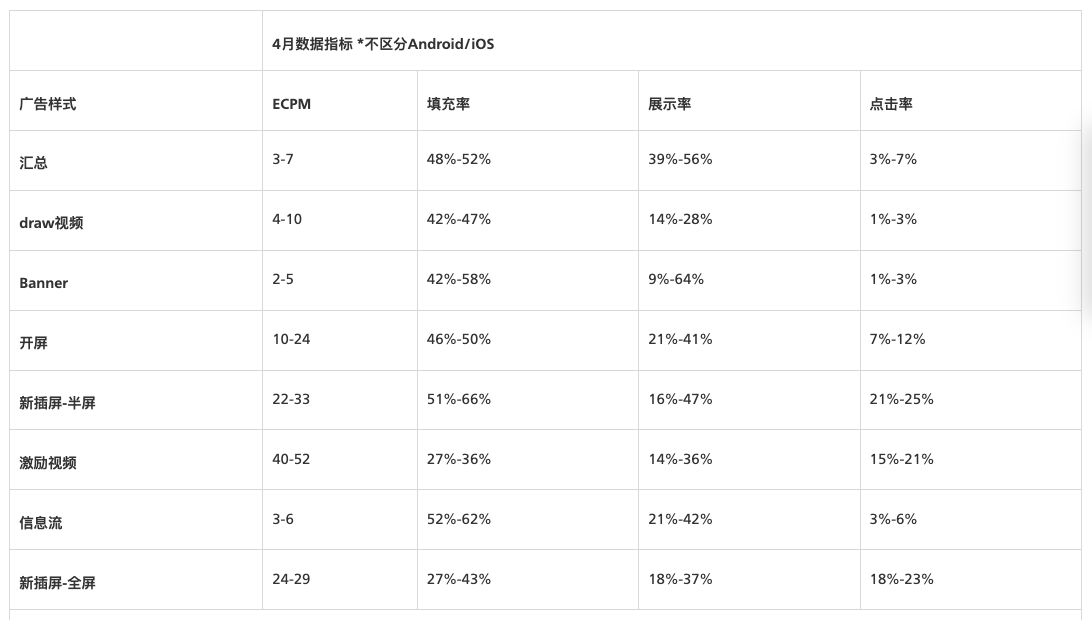Select the ECPM column header
1092x620 pixels.
coord(291,104)
